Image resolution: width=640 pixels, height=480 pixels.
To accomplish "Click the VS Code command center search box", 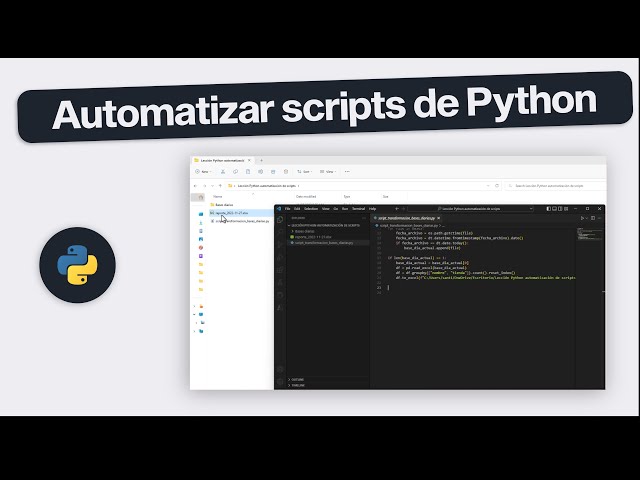I will coord(471,209).
